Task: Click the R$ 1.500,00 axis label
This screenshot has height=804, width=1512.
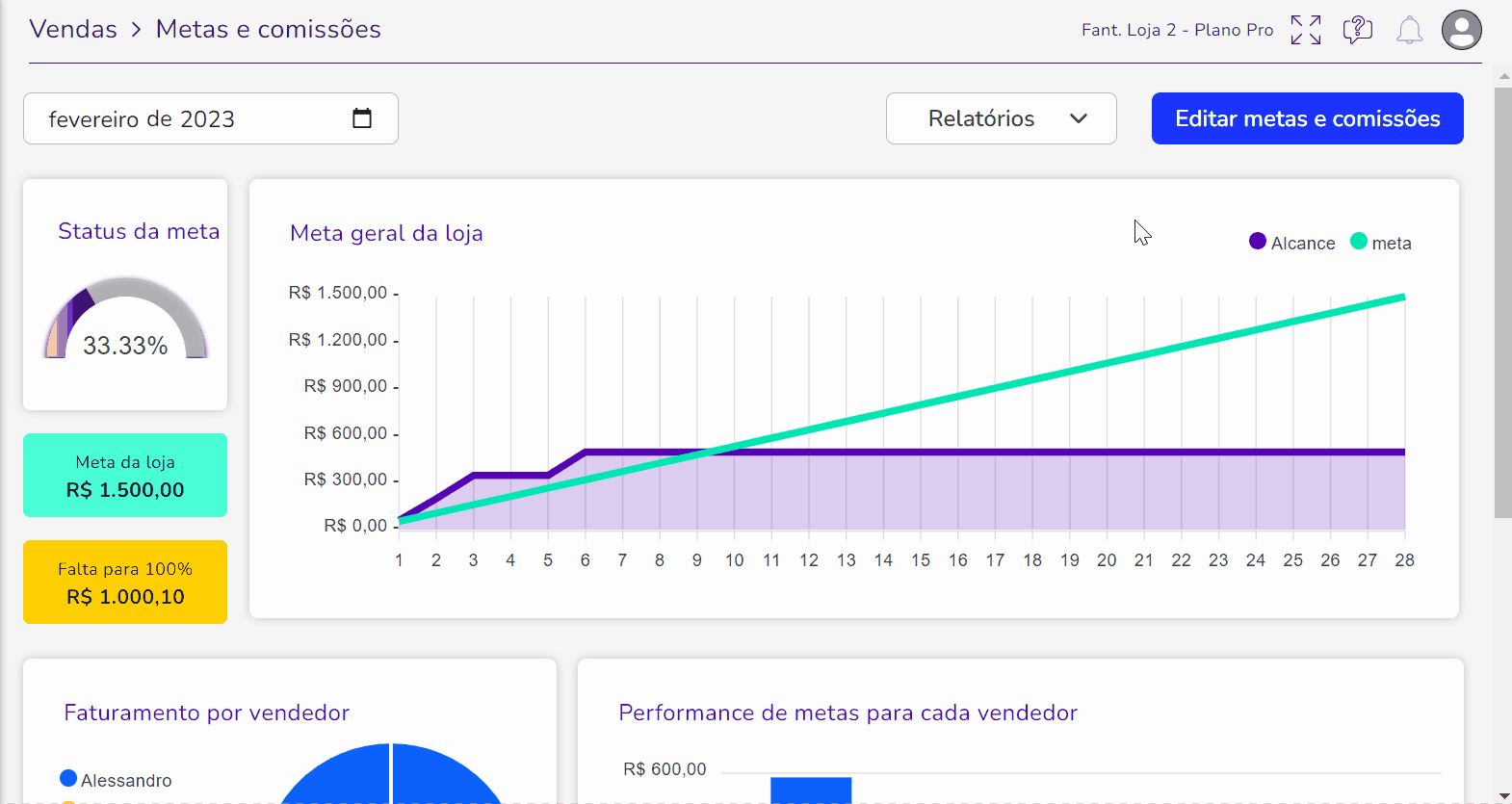Action: (338, 293)
